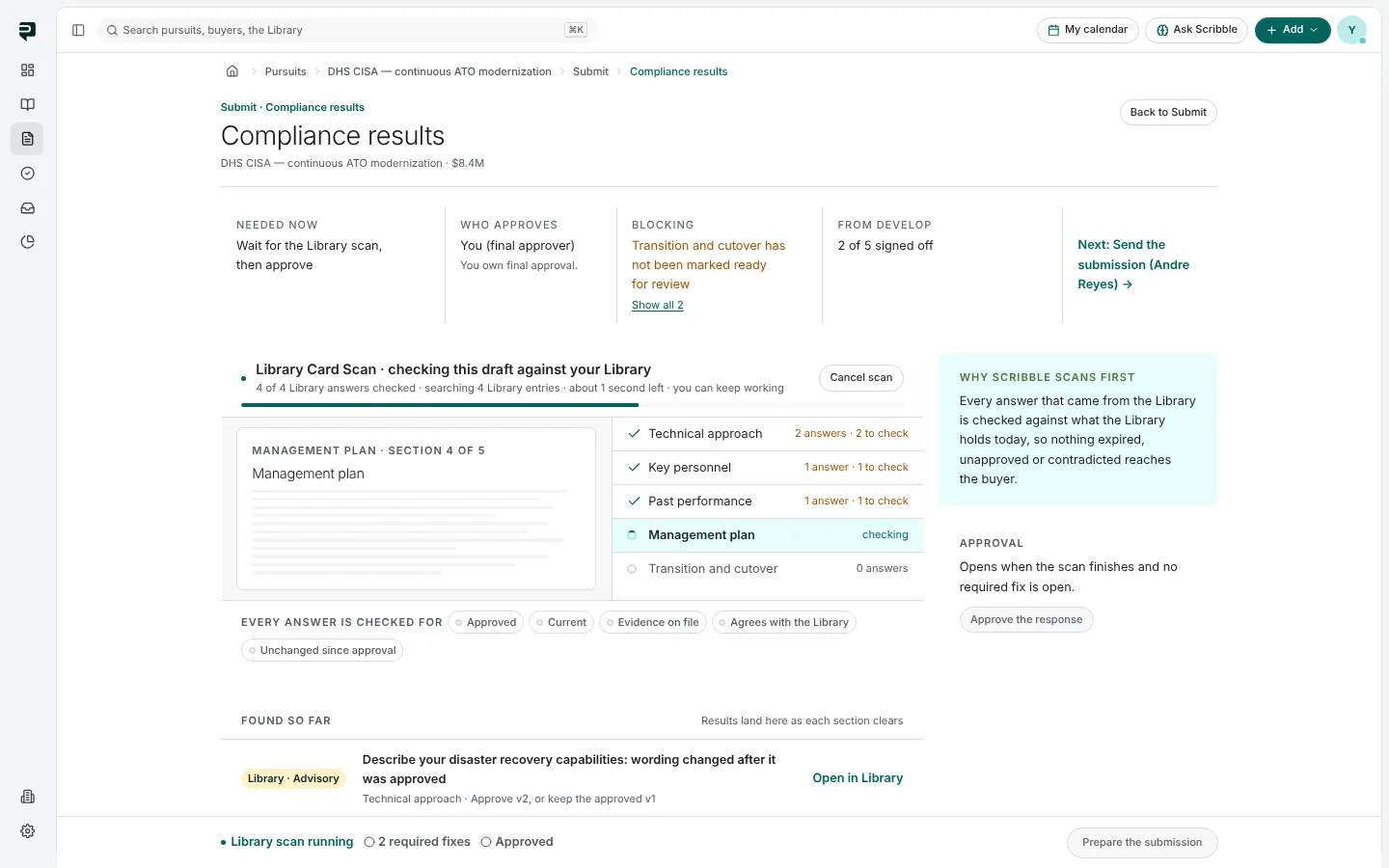Screen dimensions: 1389x868
Task: Select Key personnel section row
Action: 768,468
